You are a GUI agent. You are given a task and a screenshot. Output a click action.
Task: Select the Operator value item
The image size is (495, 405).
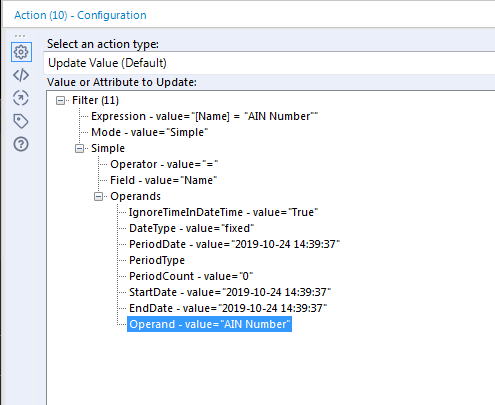coord(164,164)
